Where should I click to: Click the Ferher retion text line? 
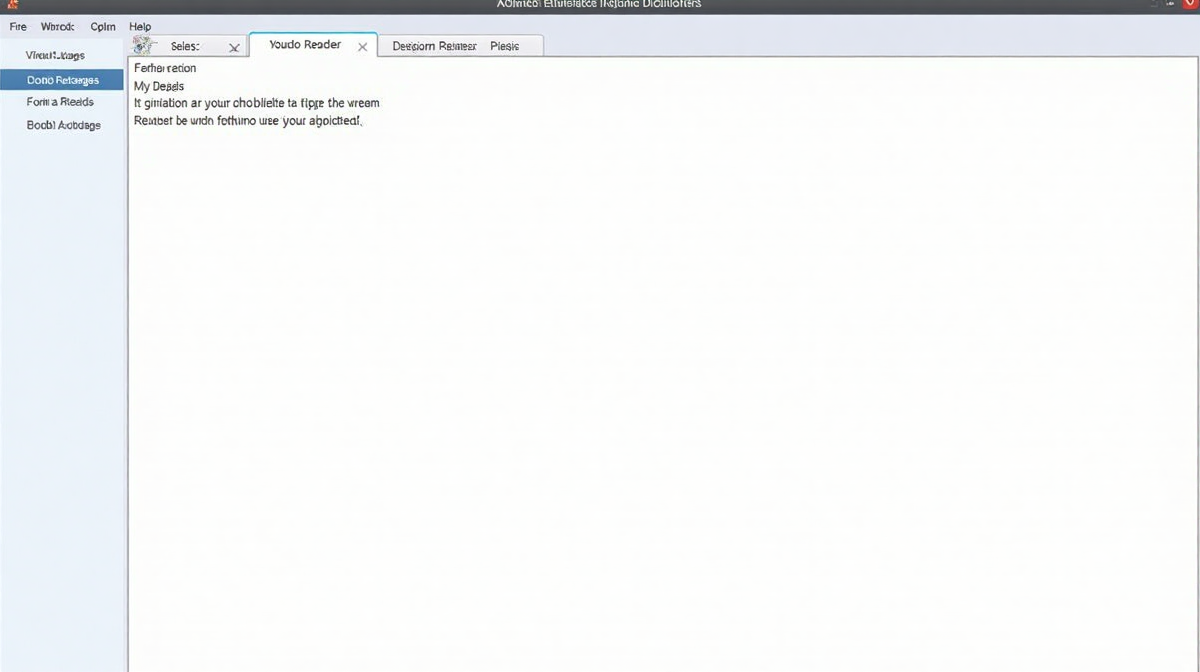(x=165, y=68)
